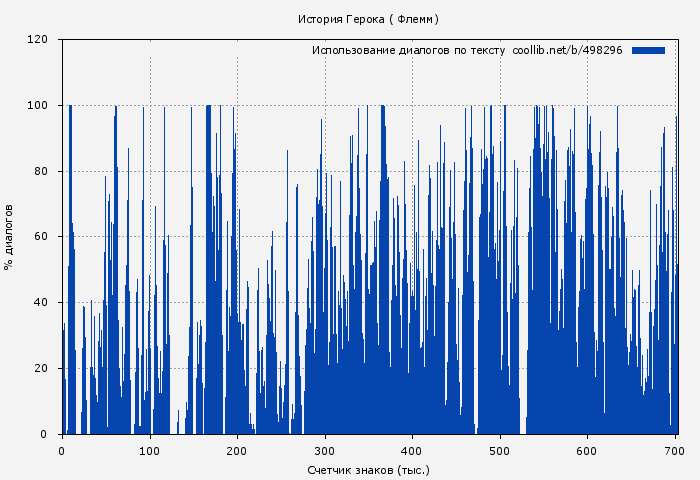The height and width of the screenshot is (480, 700).
Task: Click the 300 tick label on the horizontal axis
Action: pyautogui.click(x=325, y=450)
